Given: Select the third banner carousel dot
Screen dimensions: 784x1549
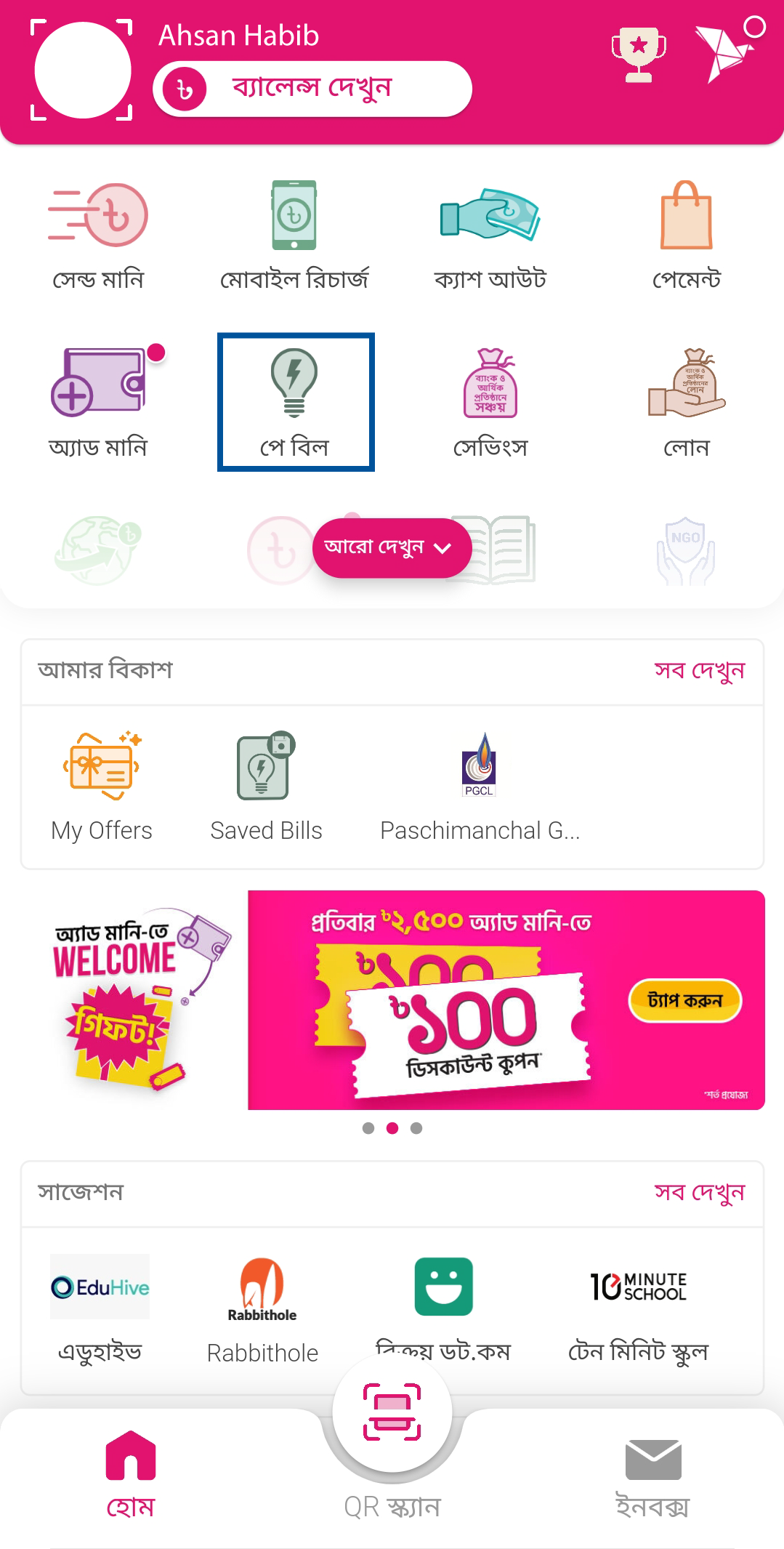Looking at the screenshot, I should [416, 1128].
